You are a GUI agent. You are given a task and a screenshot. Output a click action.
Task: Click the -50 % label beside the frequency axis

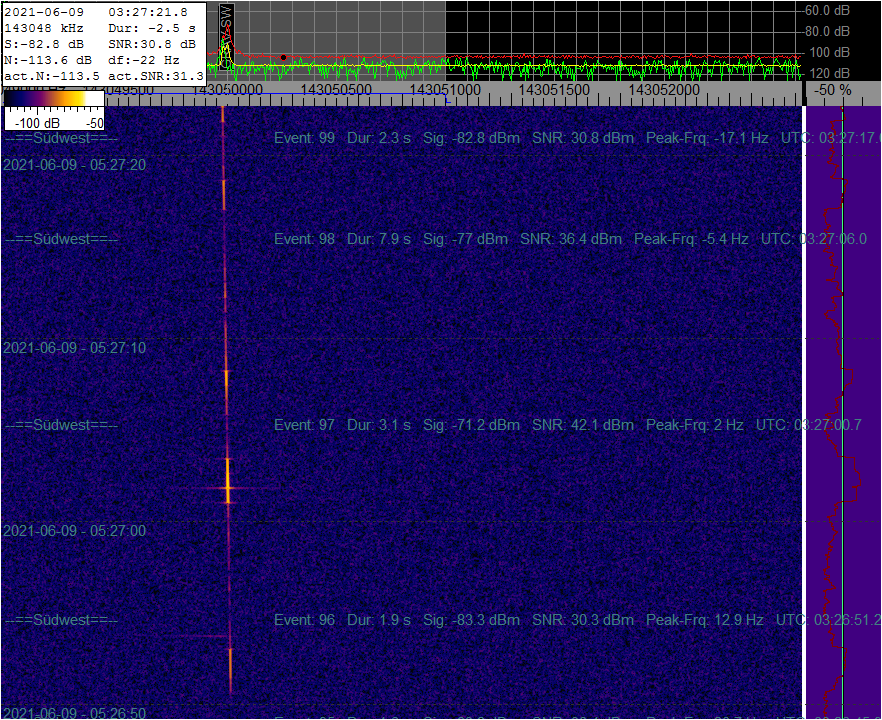(x=832, y=90)
